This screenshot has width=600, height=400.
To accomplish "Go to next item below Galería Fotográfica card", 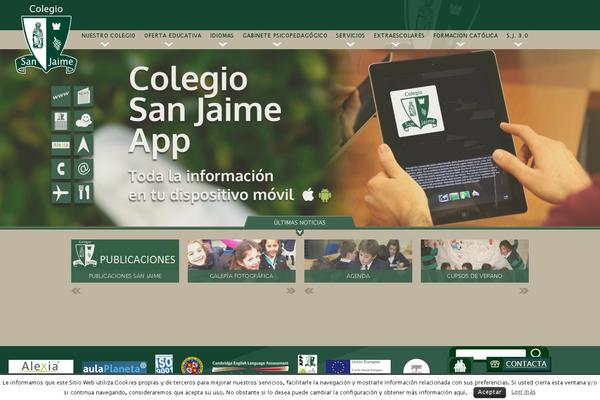I will 291,291.
